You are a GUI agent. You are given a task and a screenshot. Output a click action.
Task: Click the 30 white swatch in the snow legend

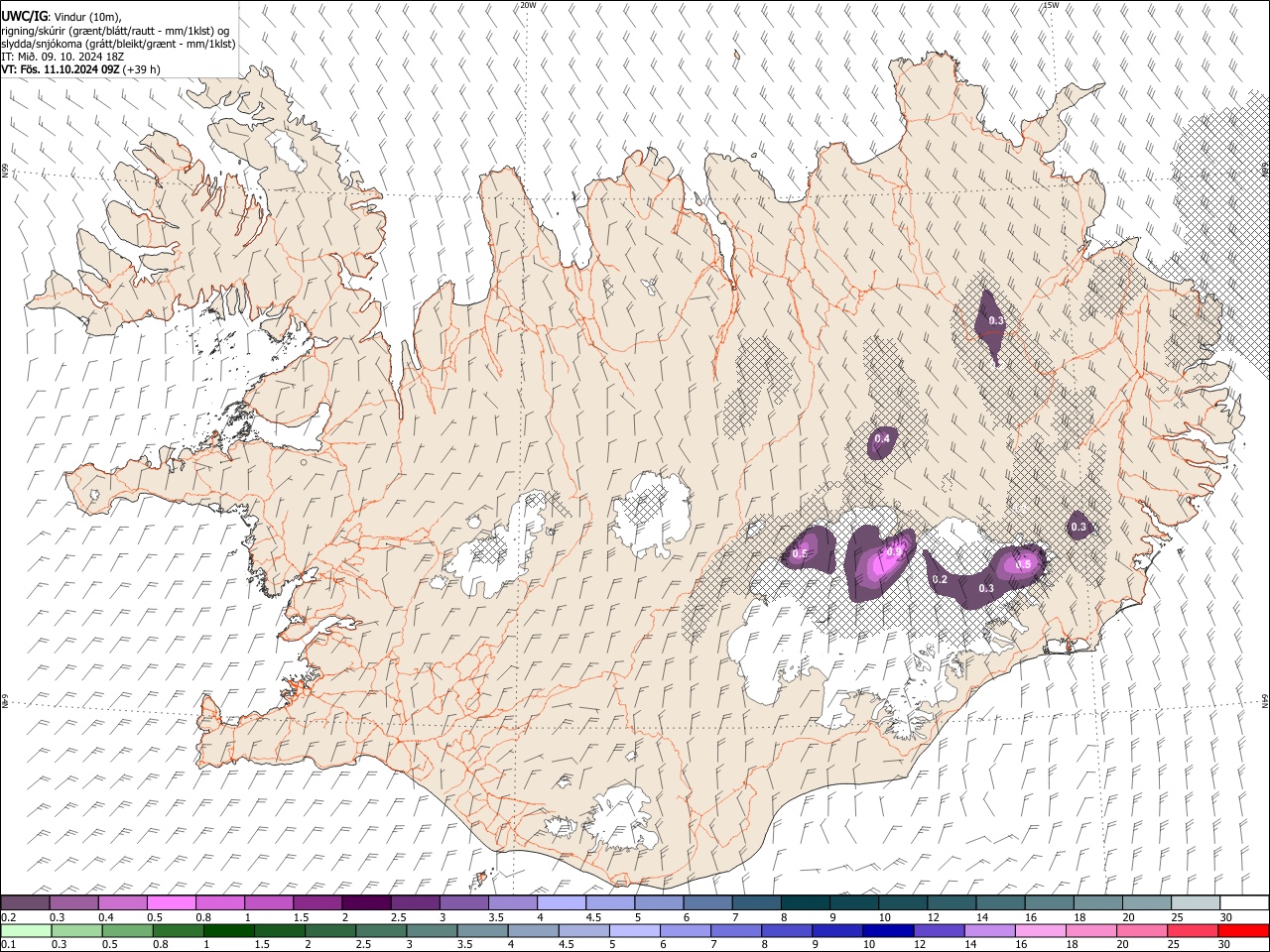click(1244, 902)
